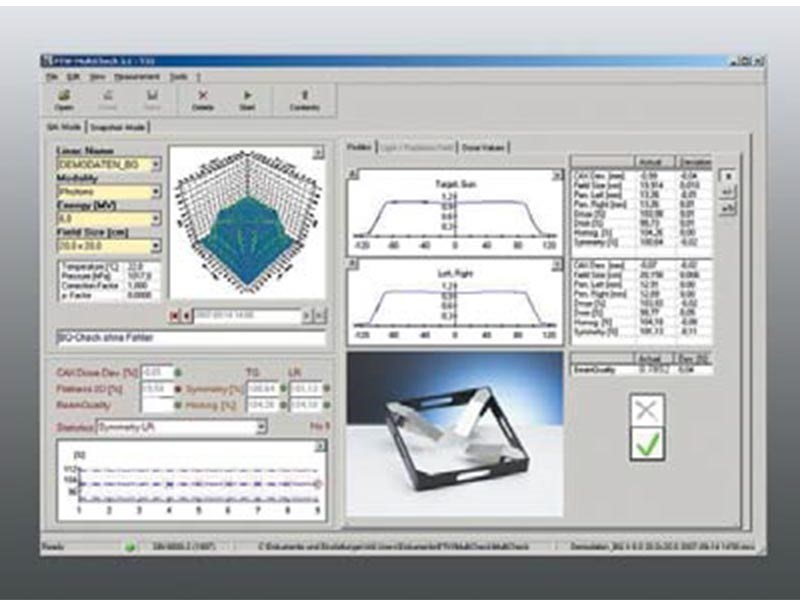The width and height of the screenshot is (800, 600).
Task: Click the green status light in status bar
Action: pyautogui.click(x=130, y=547)
